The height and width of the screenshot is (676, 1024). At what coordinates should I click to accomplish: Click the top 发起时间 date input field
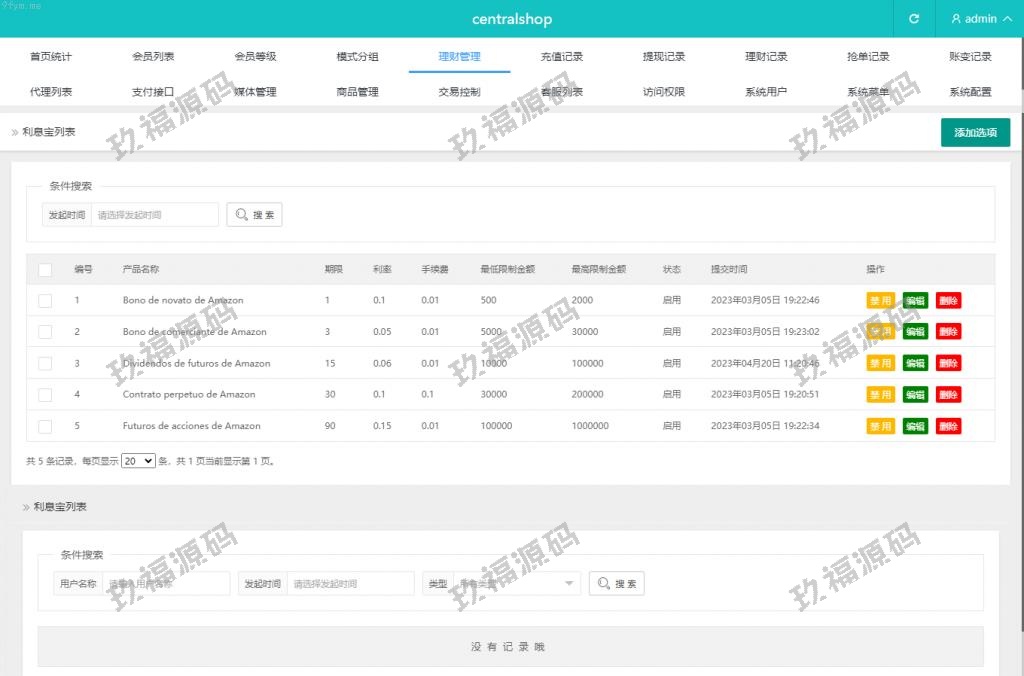click(155, 215)
